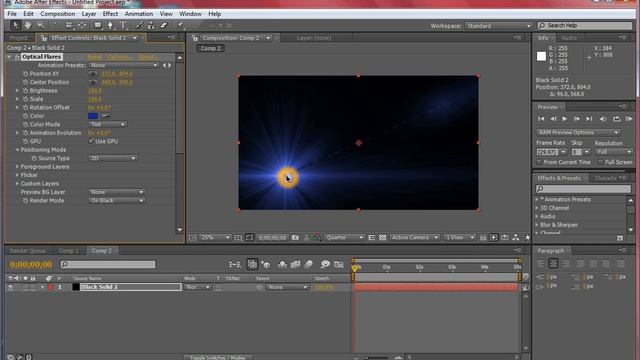Image resolution: width=640 pixels, height=360 pixels.
Task: Enable motion blur switch in timeline
Action: (309, 264)
